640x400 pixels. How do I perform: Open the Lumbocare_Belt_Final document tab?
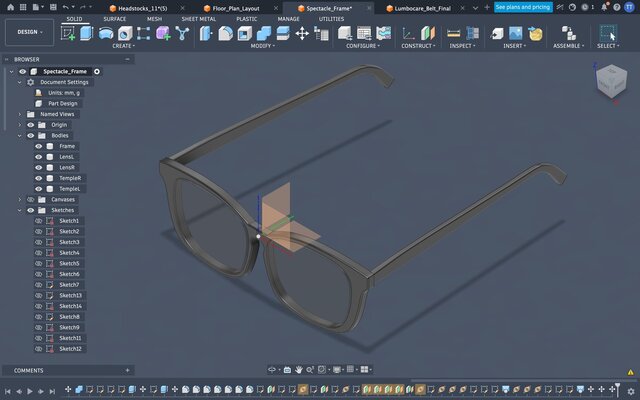(422, 8)
